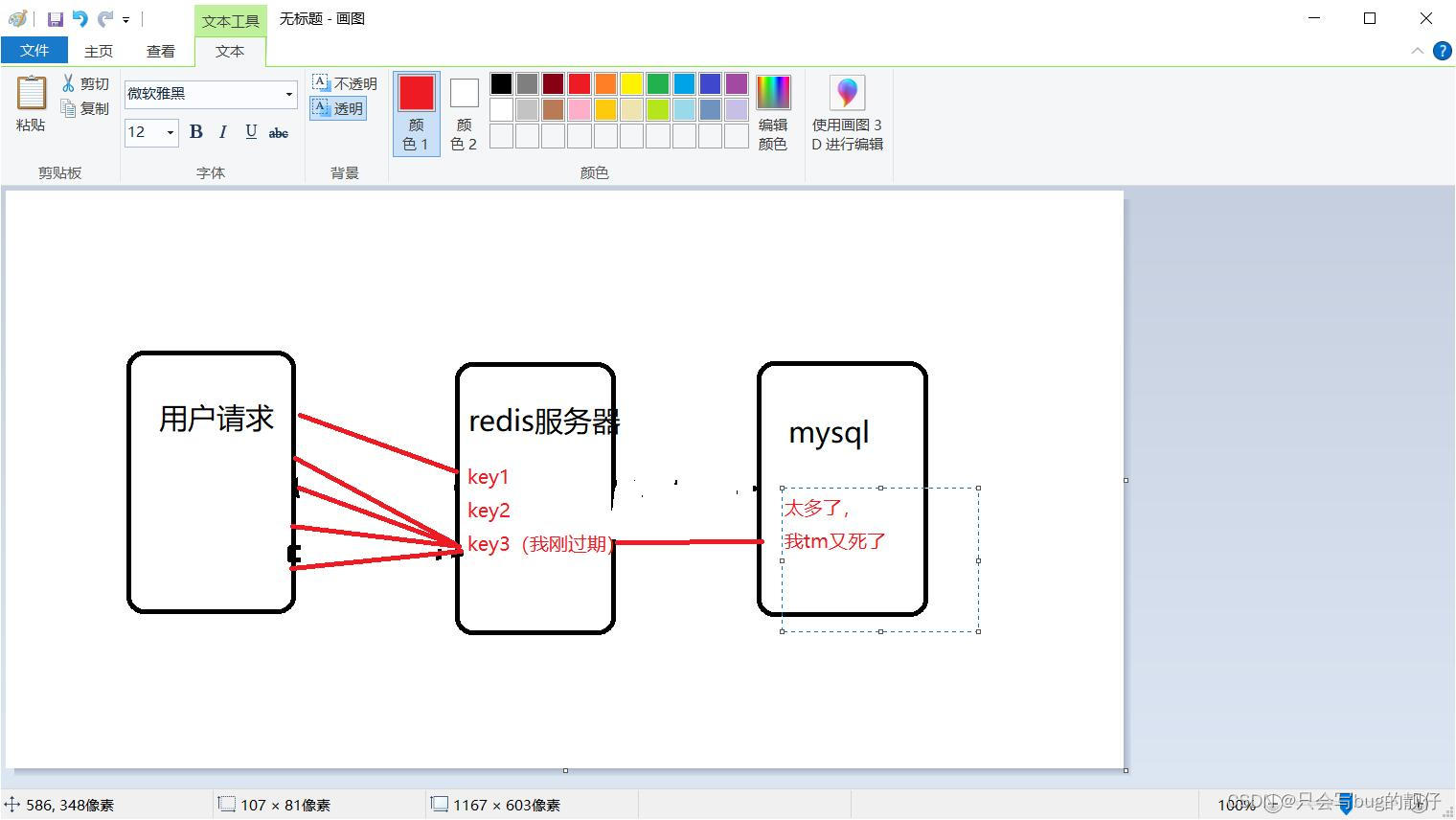This screenshot has height=820, width=1456.
Task: Select the 文本 ribbon tab
Action: tap(230, 51)
